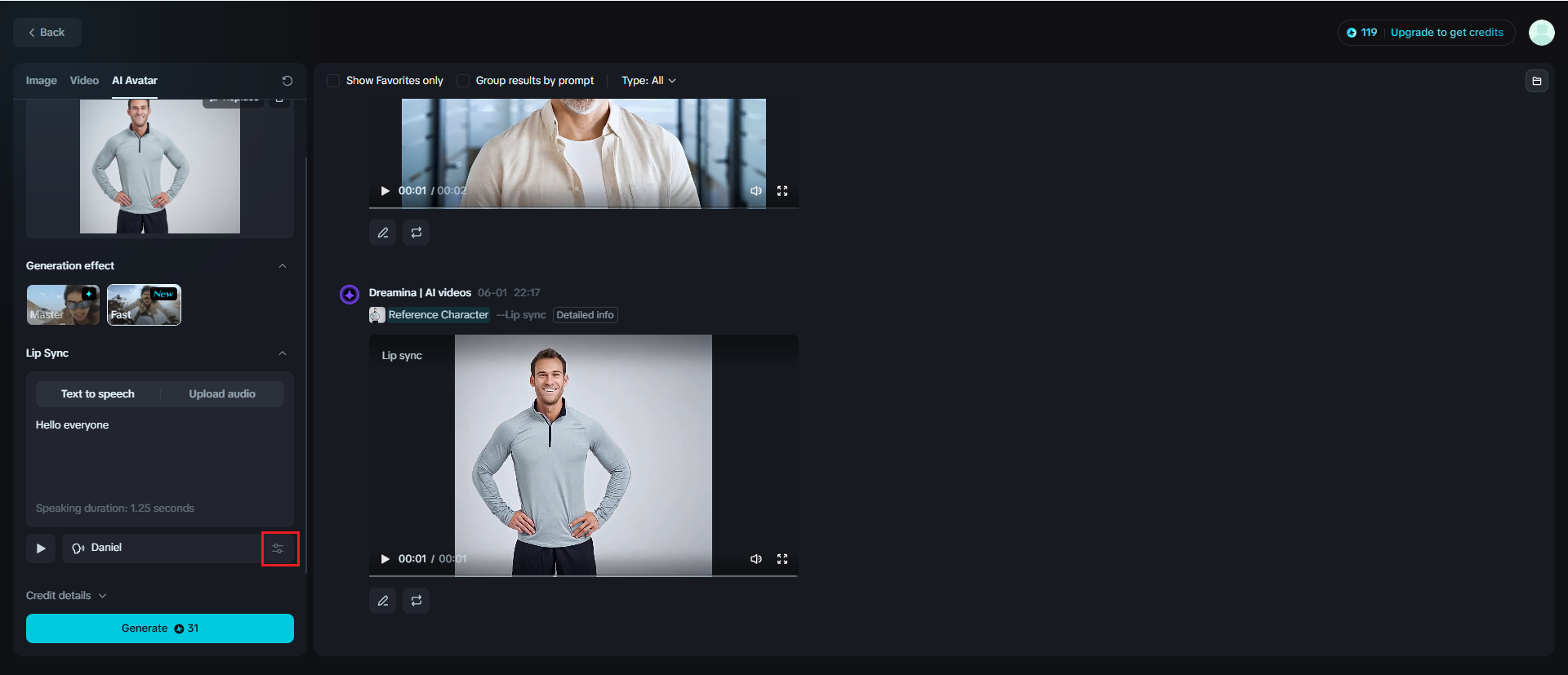Enable Show Favorites only checkbox
Image resolution: width=1568 pixels, height=675 pixels.
coord(333,81)
